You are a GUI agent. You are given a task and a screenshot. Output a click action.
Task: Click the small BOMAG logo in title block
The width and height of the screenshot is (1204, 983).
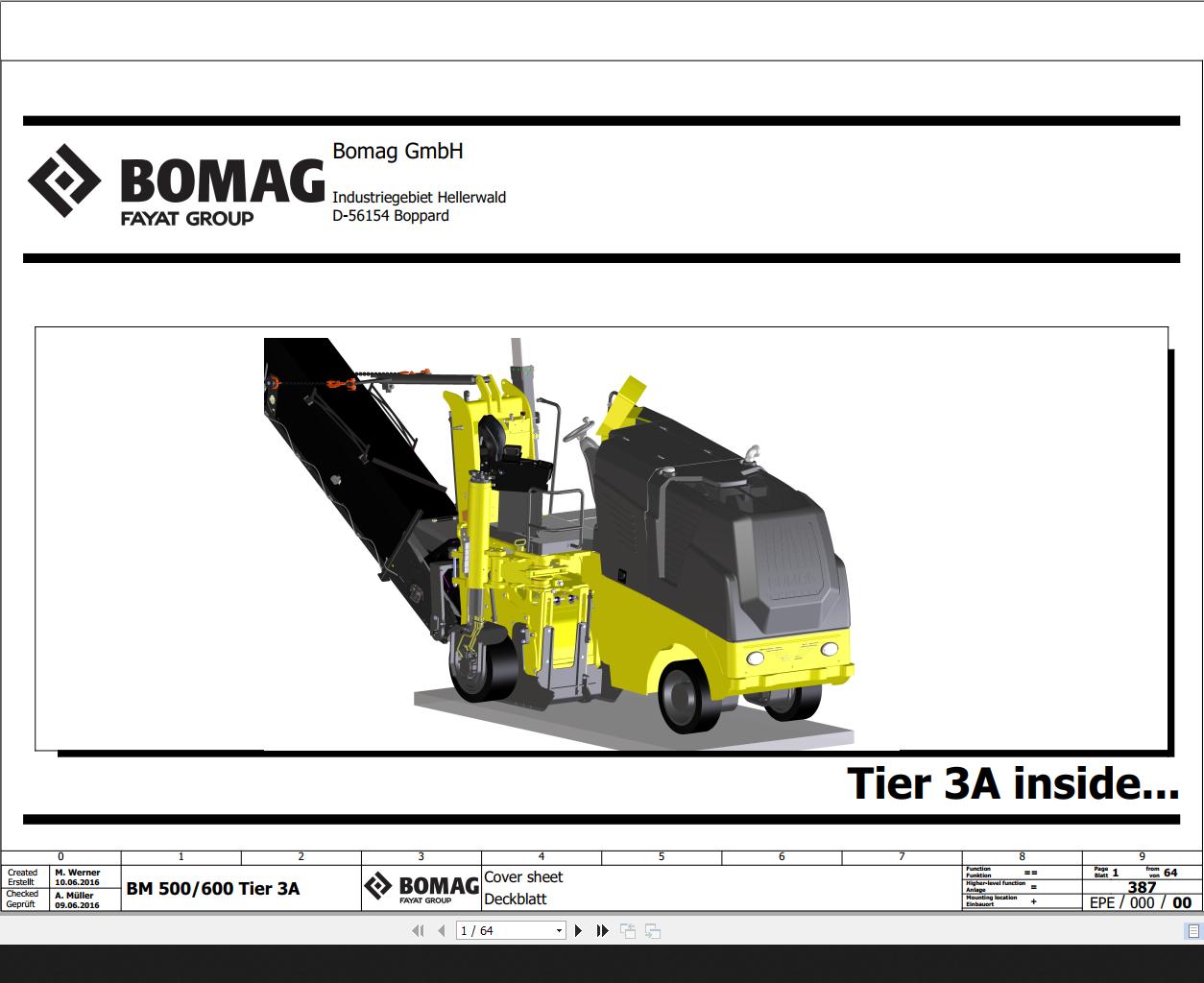(x=421, y=888)
